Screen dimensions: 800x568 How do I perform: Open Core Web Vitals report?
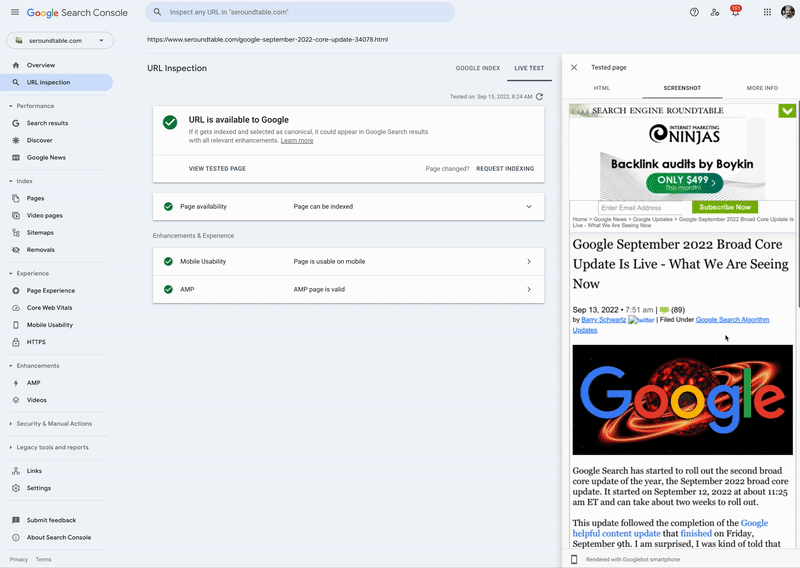49,308
